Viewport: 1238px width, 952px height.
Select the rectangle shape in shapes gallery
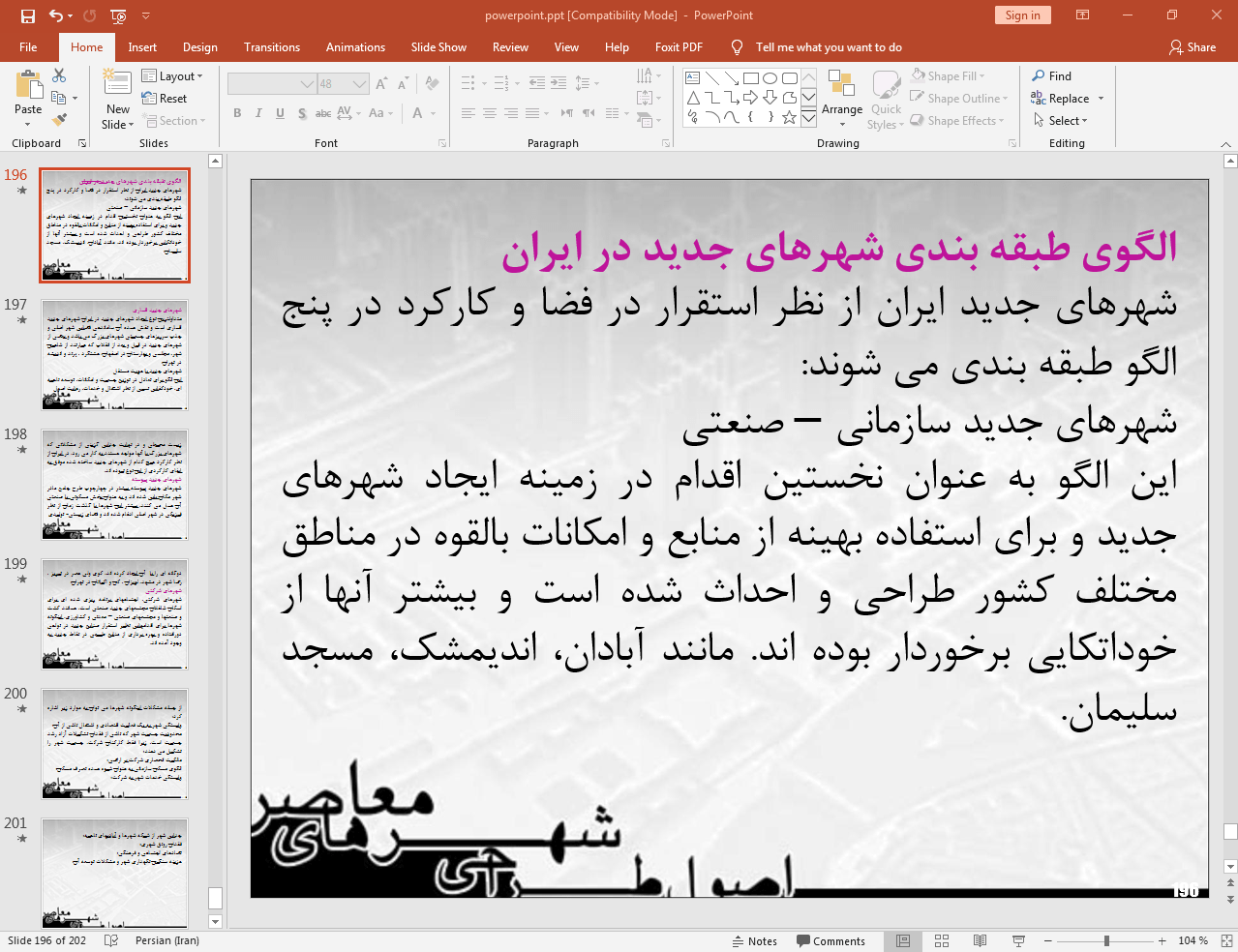(x=750, y=78)
